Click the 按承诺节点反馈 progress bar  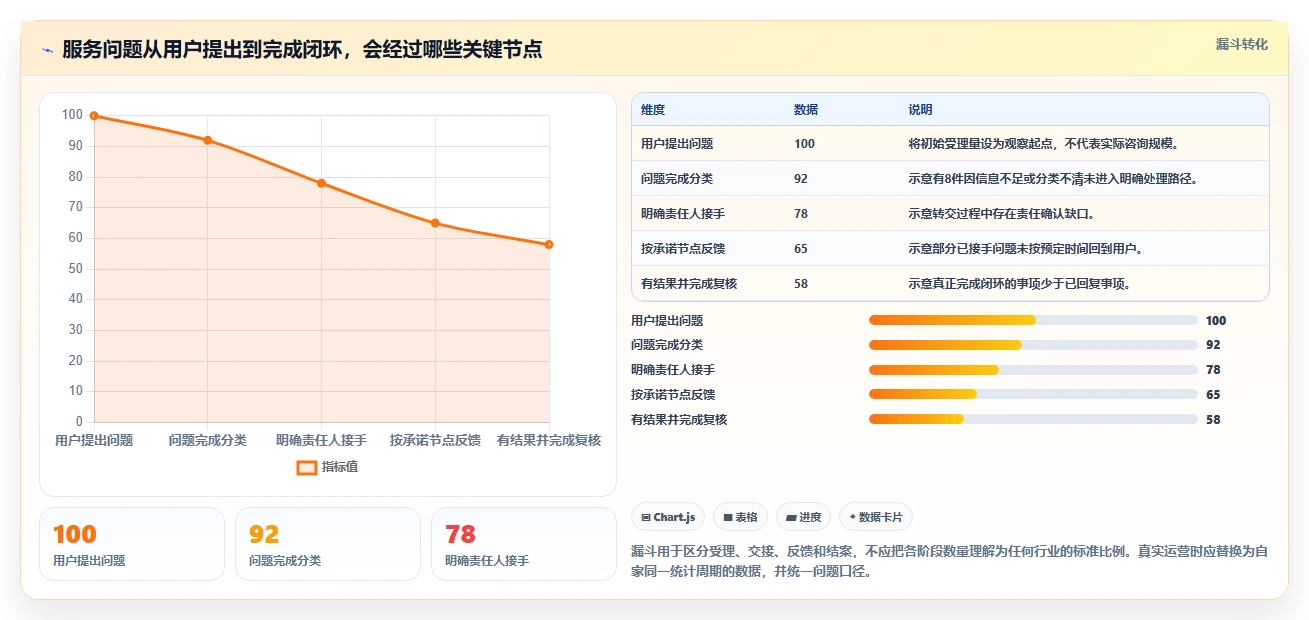(x=1033, y=395)
